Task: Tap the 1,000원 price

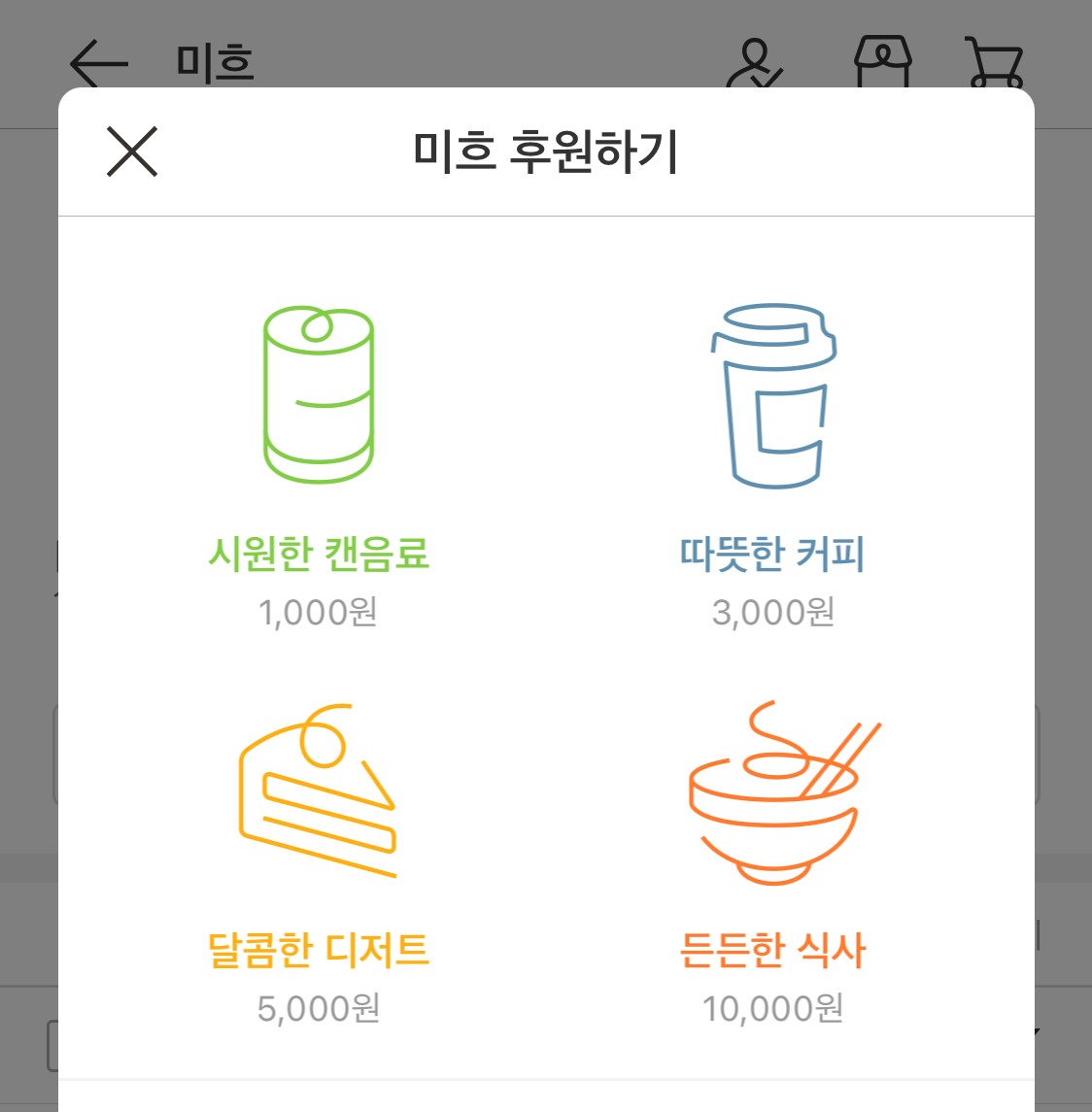Action: point(318,612)
